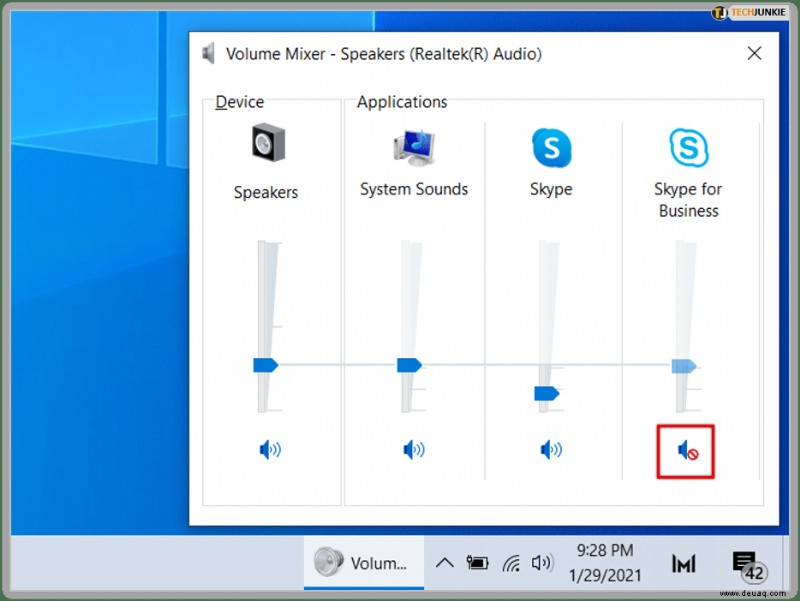800x601 pixels.
Task: Click the Skype for Business label
Action: tap(688, 200)
